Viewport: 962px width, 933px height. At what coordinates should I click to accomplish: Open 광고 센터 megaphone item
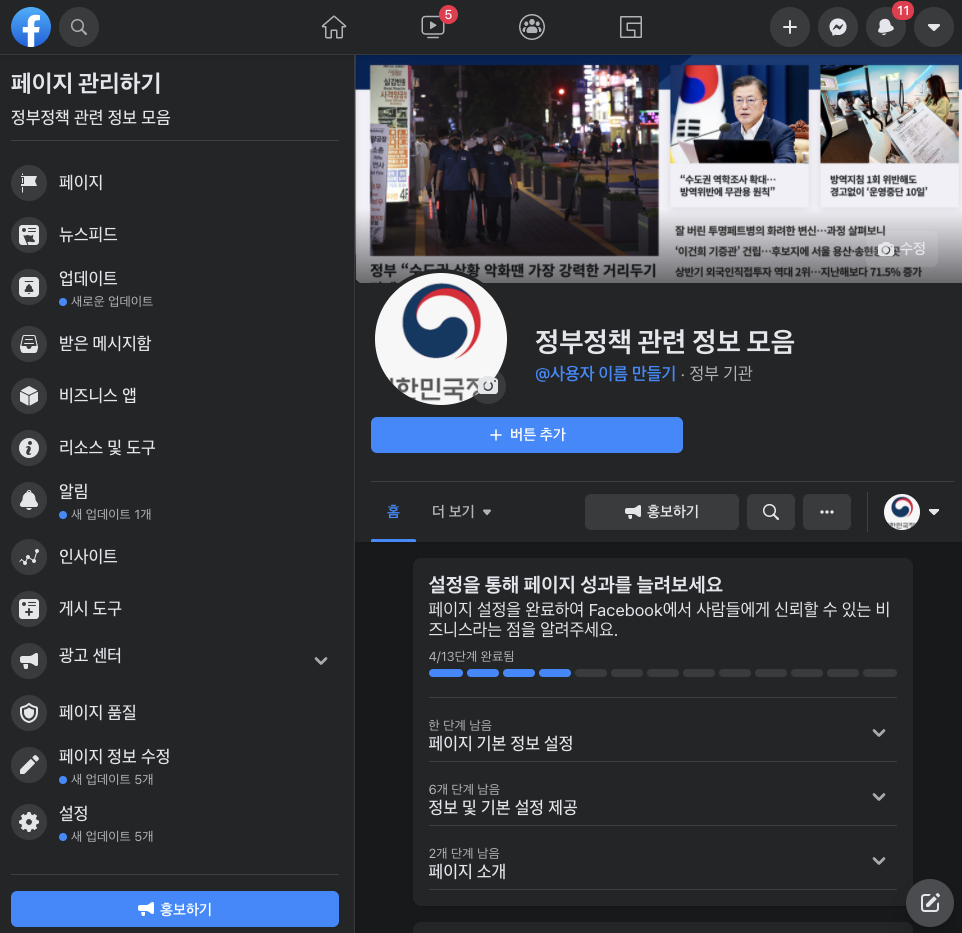tap(175, 661)
